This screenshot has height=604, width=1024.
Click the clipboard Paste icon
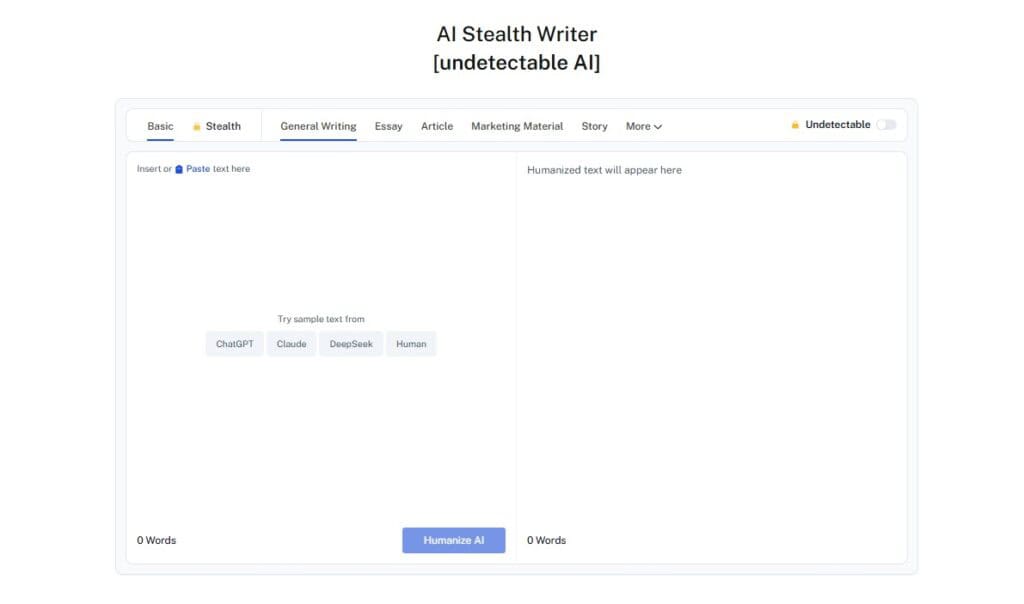(179, 170)
